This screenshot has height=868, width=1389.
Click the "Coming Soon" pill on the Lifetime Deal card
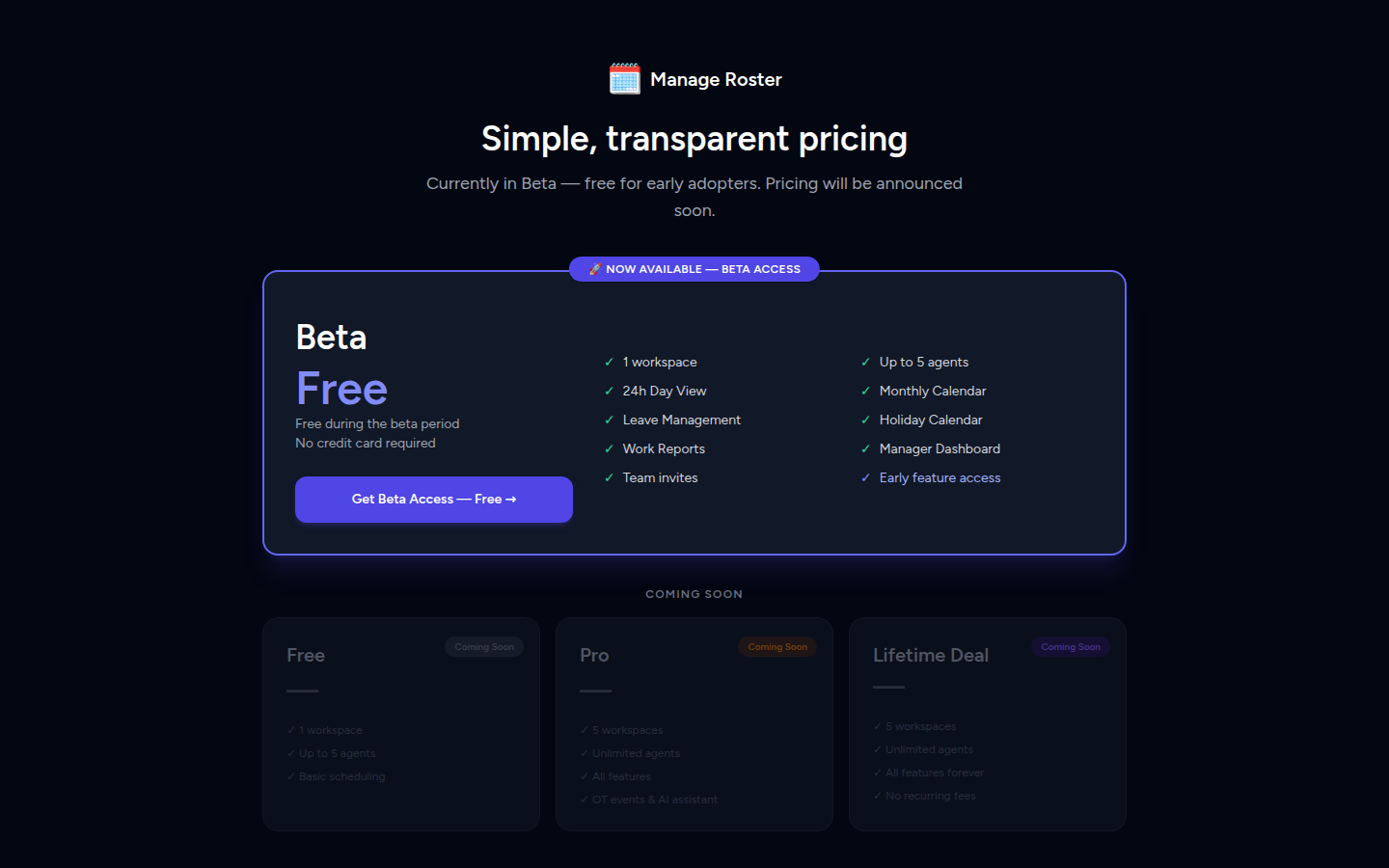1070,647
